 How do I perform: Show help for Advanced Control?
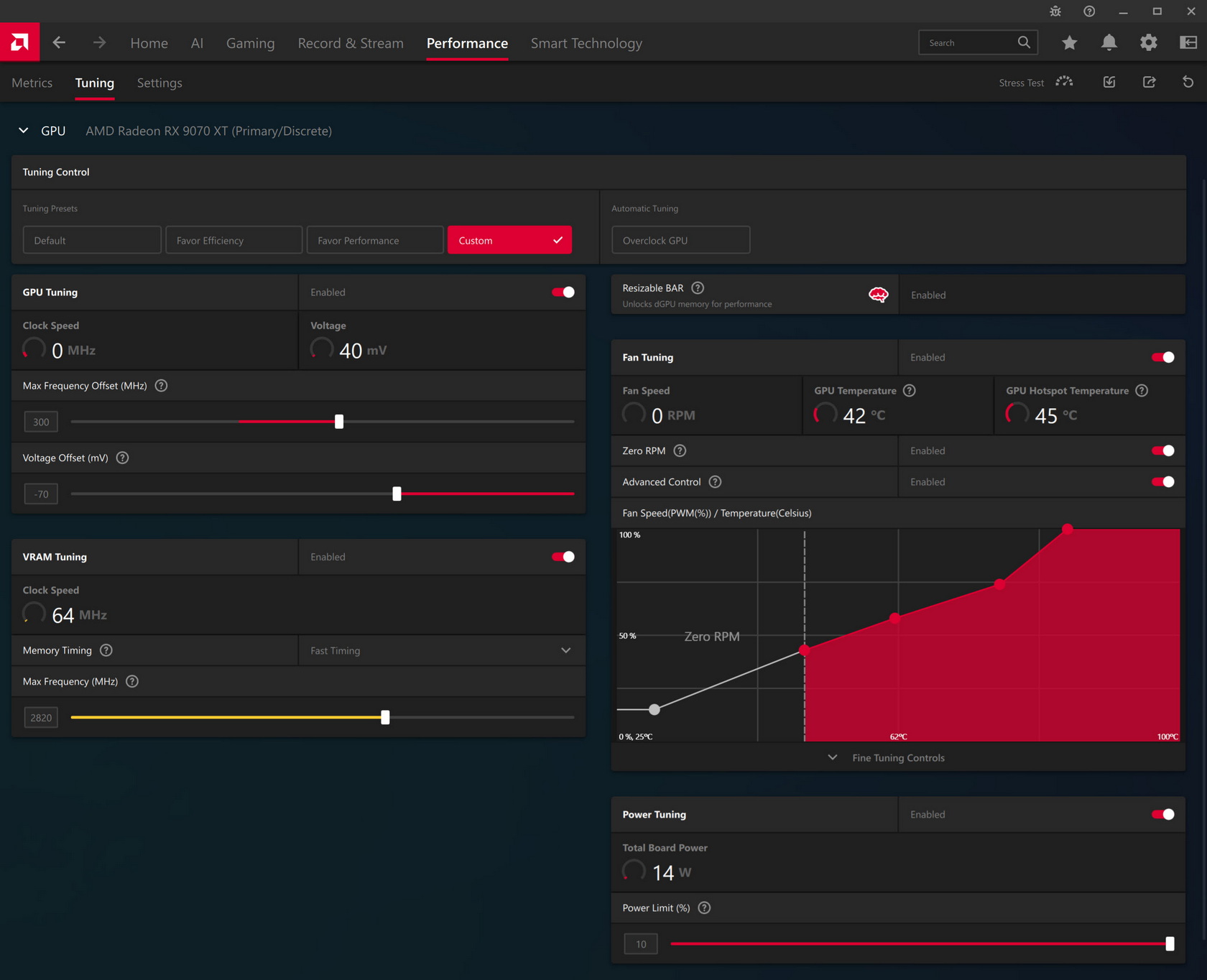[715, 482]
